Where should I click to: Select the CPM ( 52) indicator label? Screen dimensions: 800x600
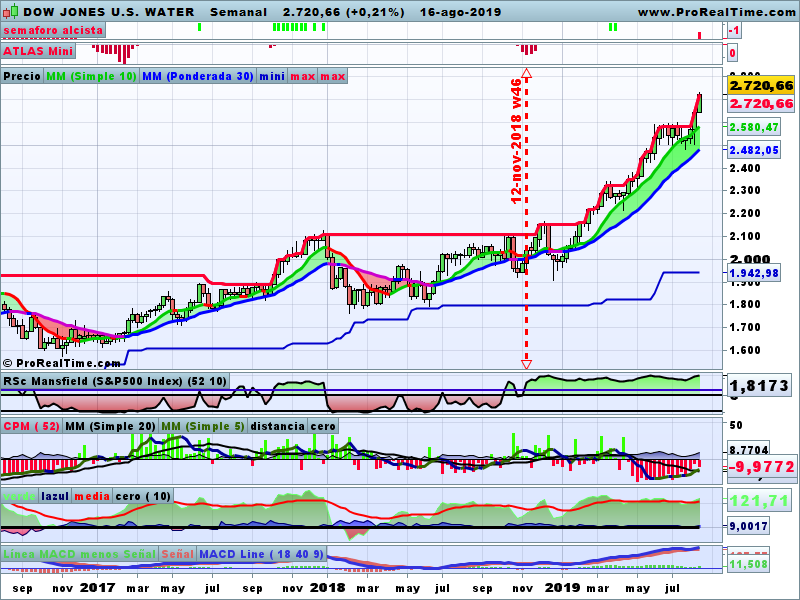(x=32, y=427)
